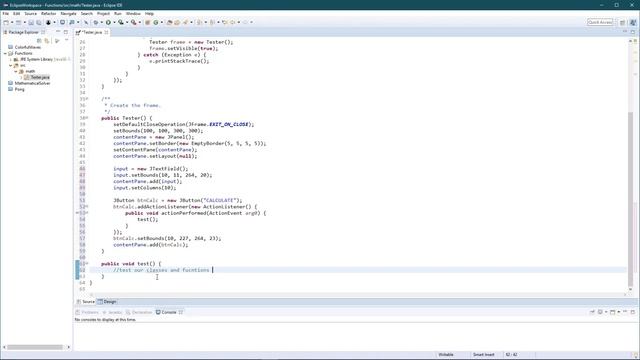The height and width of the screenshot is (360, 640).
Task: Open the Help menu
Action: (149, 13)
